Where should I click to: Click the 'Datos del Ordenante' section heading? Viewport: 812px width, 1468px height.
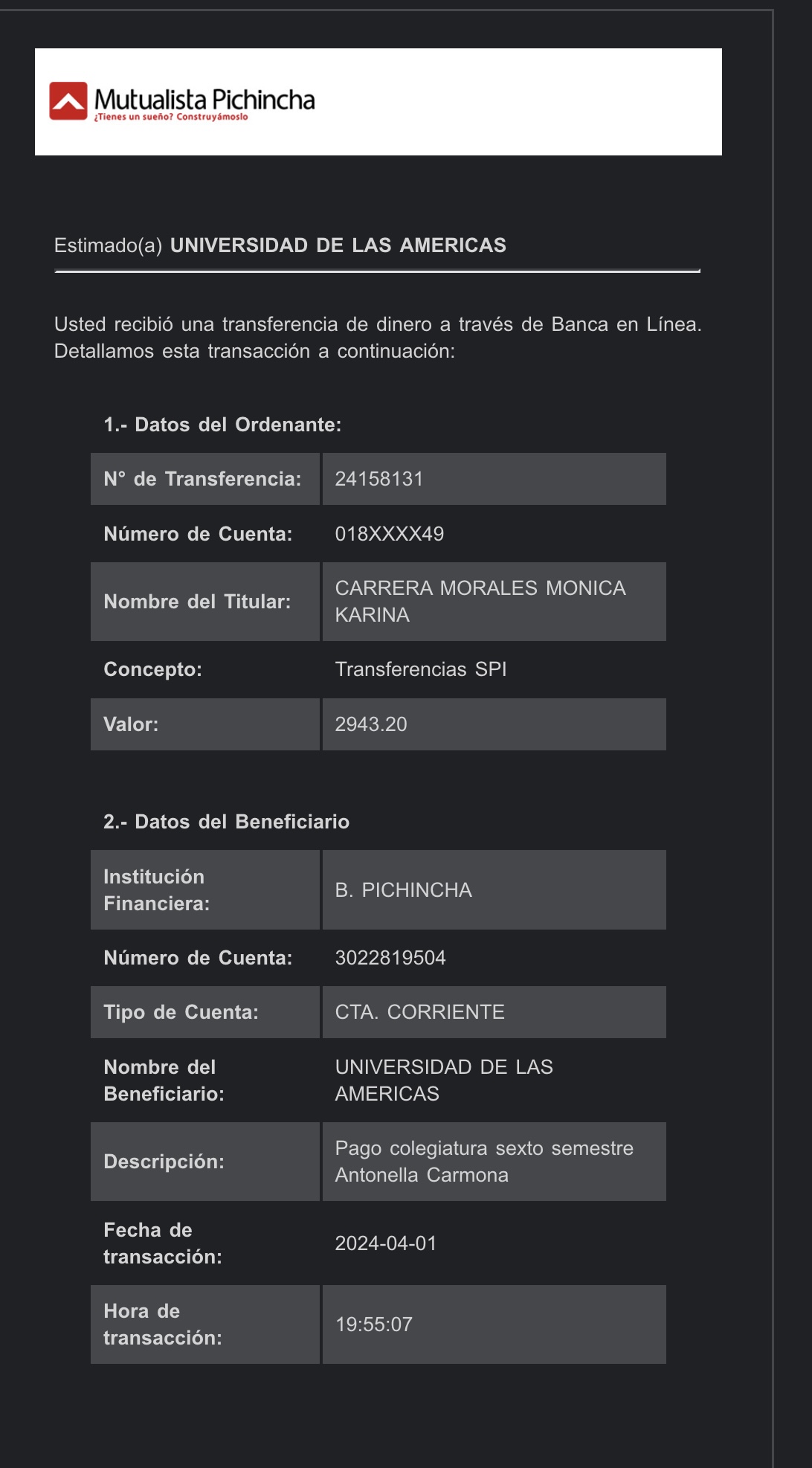(222, 425)
